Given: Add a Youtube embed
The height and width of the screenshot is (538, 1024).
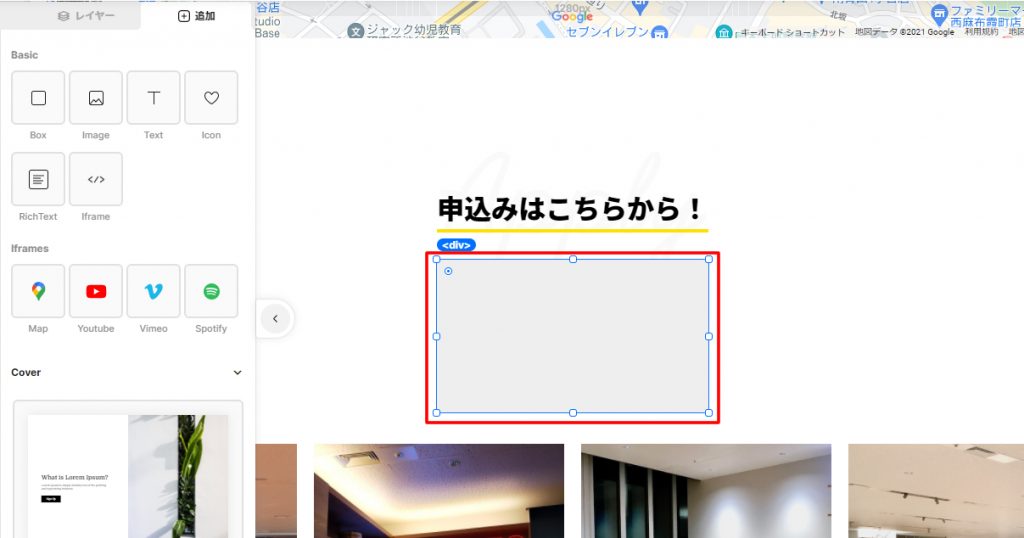Looking at the screenshot, I should tap(96, 291).
